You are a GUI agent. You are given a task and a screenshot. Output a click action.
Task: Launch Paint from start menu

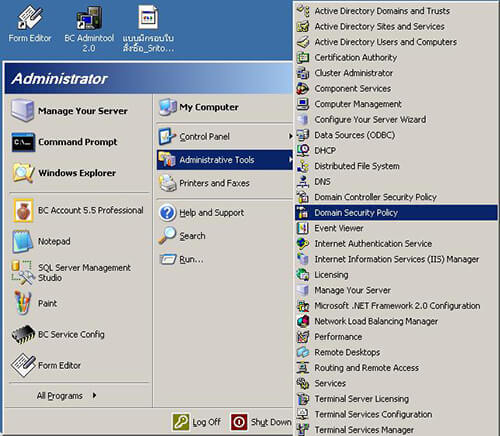[35, 303]
